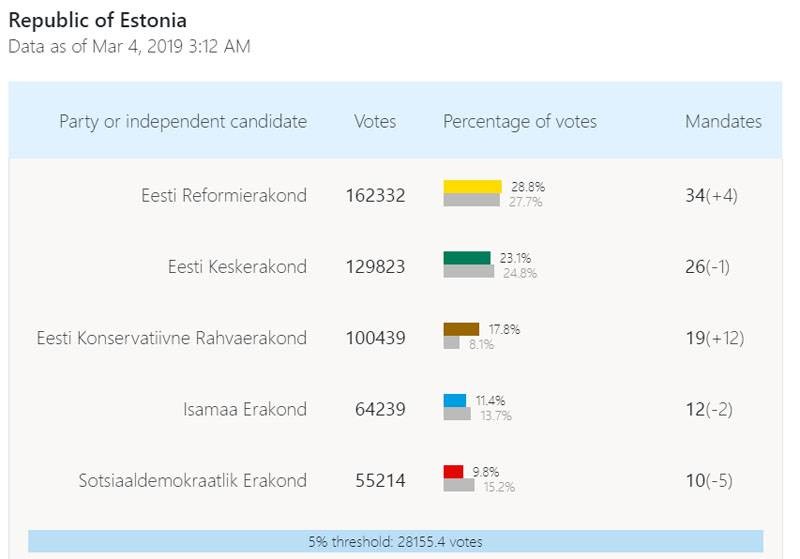
Task: Open the Eesti Reformierakond party name
Action: (x=224, y=196)
